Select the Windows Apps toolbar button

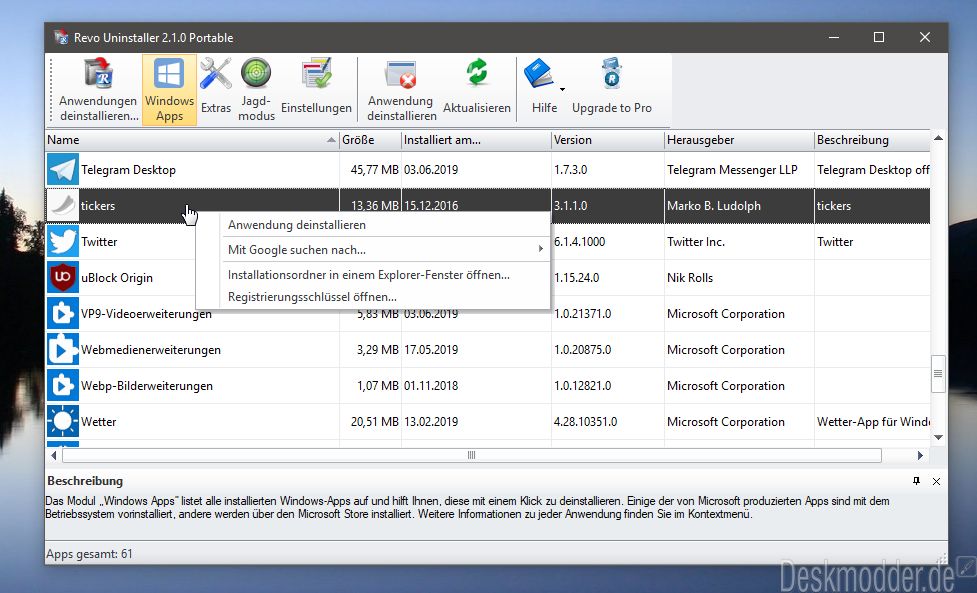coord(169,90)
